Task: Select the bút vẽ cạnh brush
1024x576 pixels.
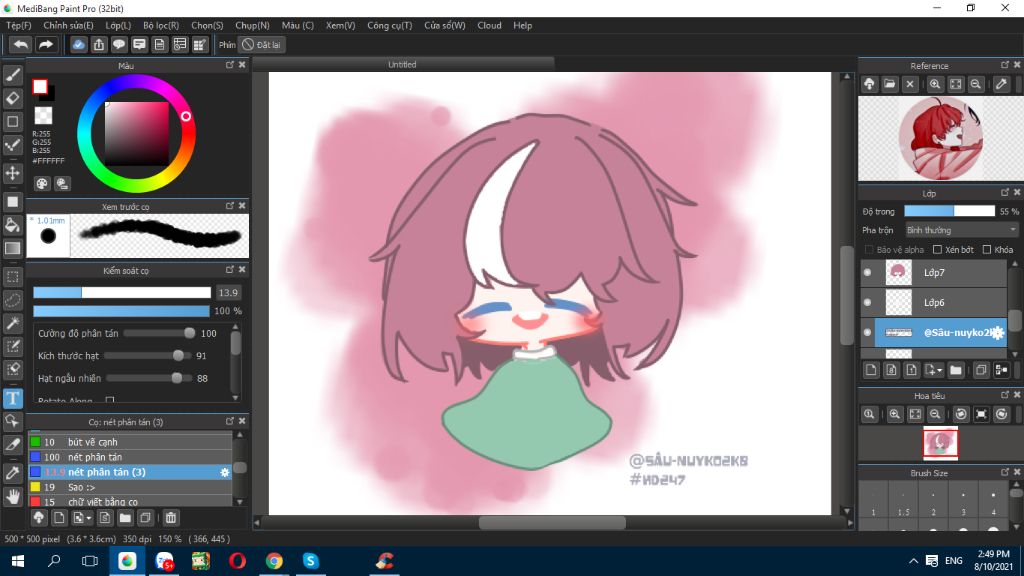Action: 130,442
